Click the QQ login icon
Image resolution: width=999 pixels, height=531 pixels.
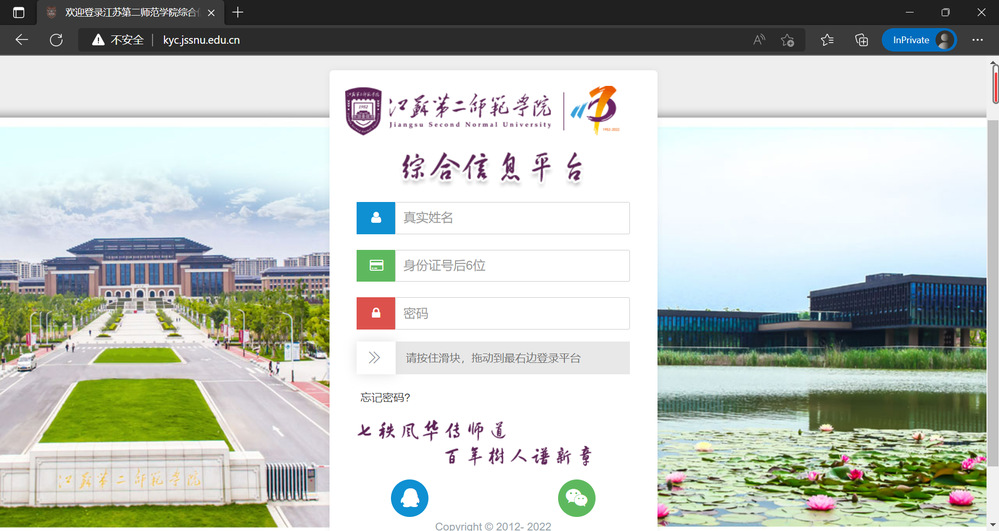click(x=410, y=498)
